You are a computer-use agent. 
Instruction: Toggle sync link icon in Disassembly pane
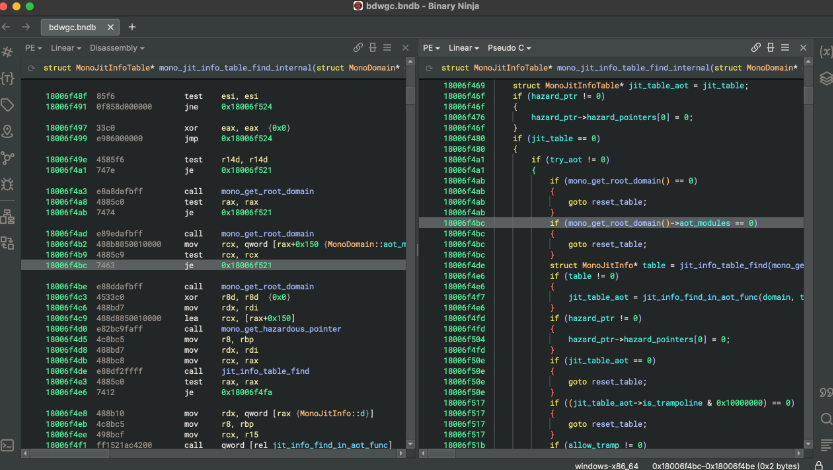click(358, 47)
